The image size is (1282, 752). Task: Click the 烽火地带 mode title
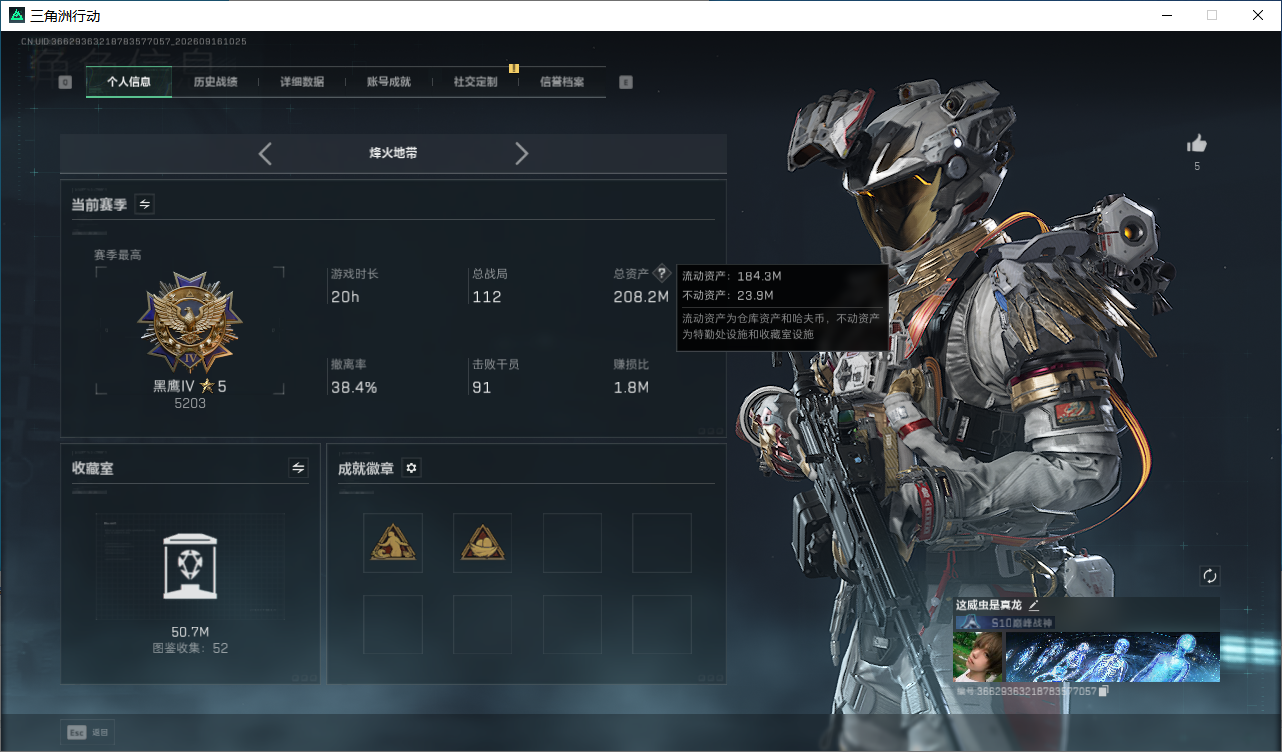pyautogui.click(x=393, y=153)
